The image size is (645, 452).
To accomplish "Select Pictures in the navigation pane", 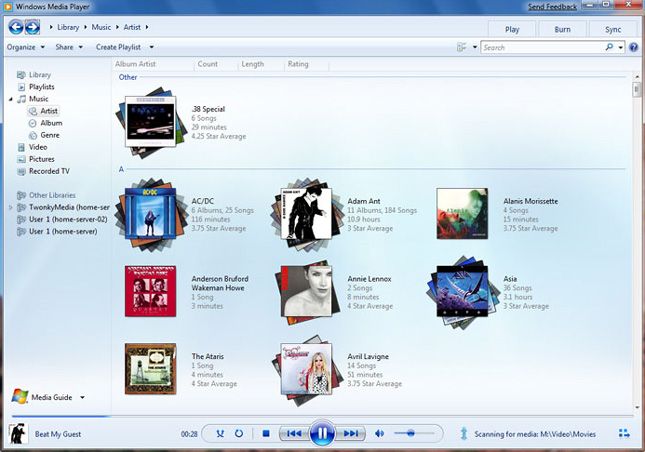I will click(x=42, y=159).
